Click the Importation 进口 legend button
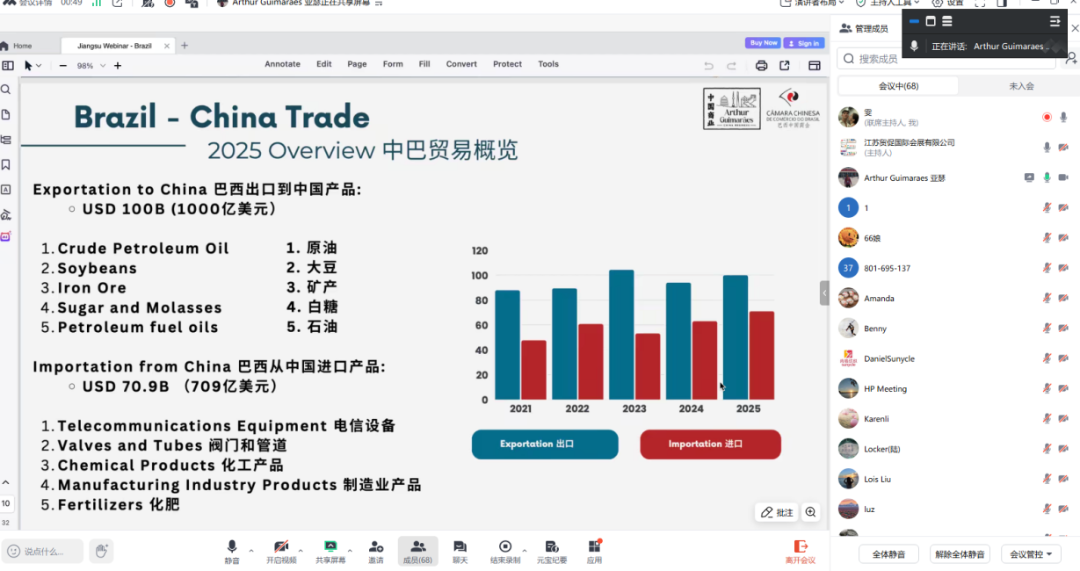This screenshot has width=1080, height=571. [710, 444]
